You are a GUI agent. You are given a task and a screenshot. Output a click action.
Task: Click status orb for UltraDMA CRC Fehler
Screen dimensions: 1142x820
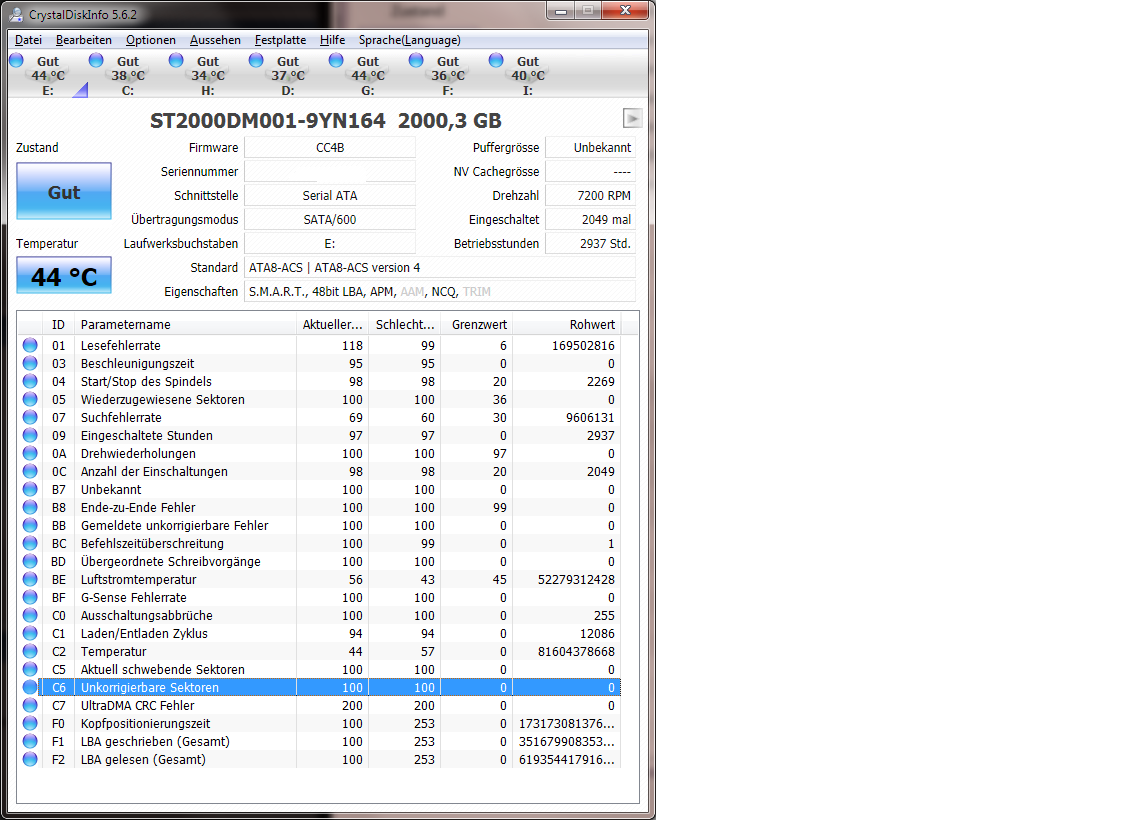[30, 705]
